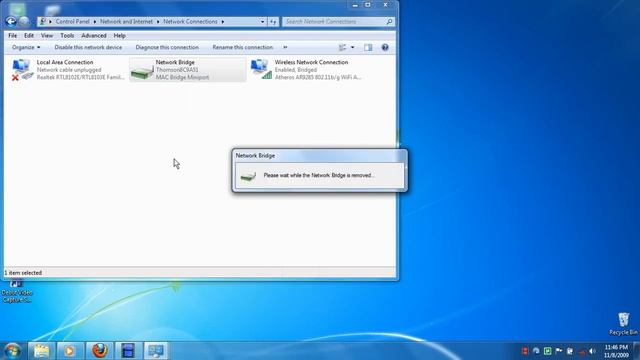Click the Network Bridge name in the list
This screenshot has width=640, height=360.
coord(175,62)
